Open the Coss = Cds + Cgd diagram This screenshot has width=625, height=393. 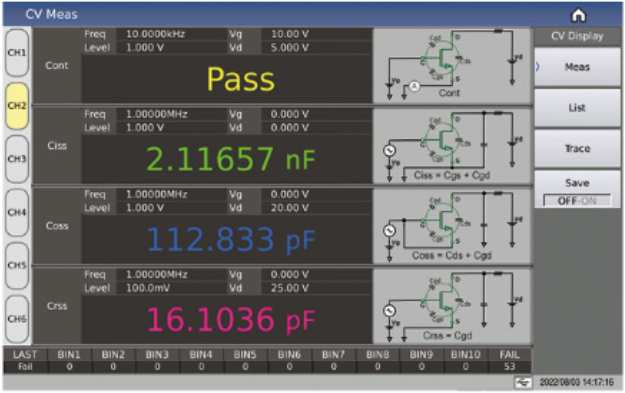tap(452, 226)
